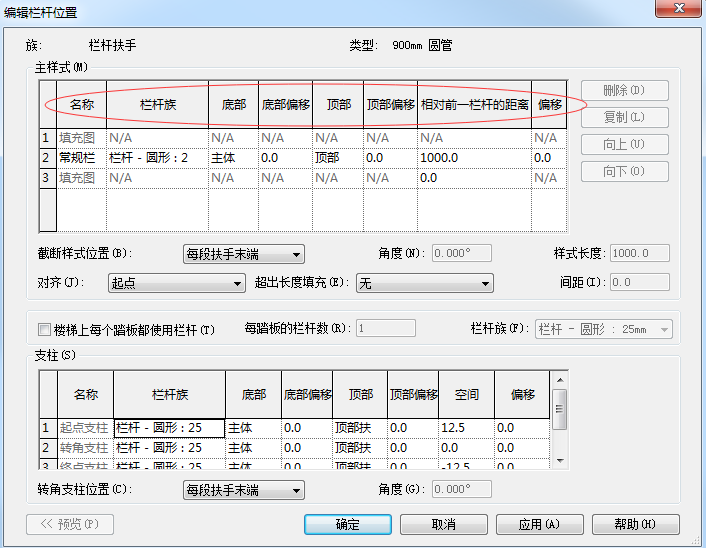
Task: Open the 截断样式位置 dropdown
Action: click(x=244, y=254)
